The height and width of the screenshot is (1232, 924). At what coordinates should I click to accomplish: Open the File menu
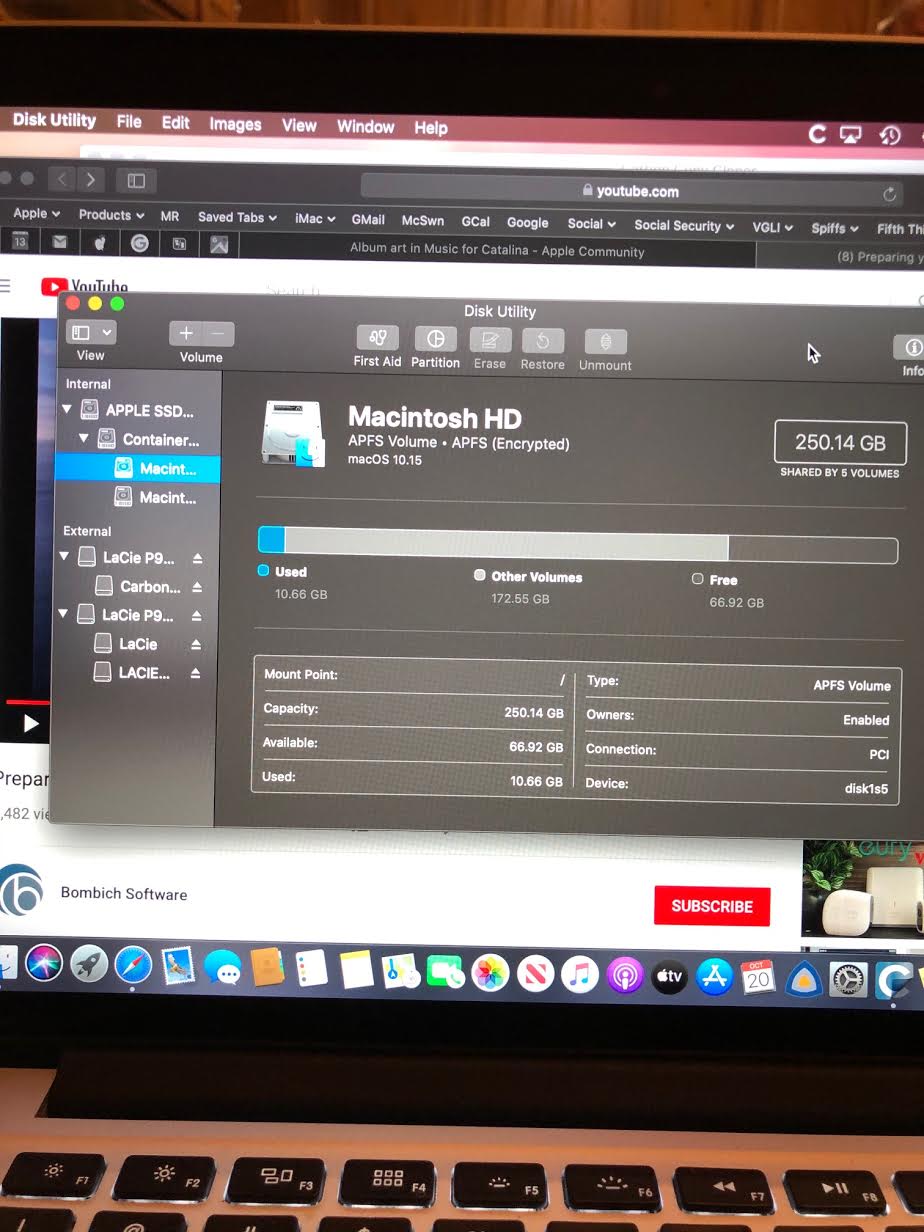click(x=129, y=121)
